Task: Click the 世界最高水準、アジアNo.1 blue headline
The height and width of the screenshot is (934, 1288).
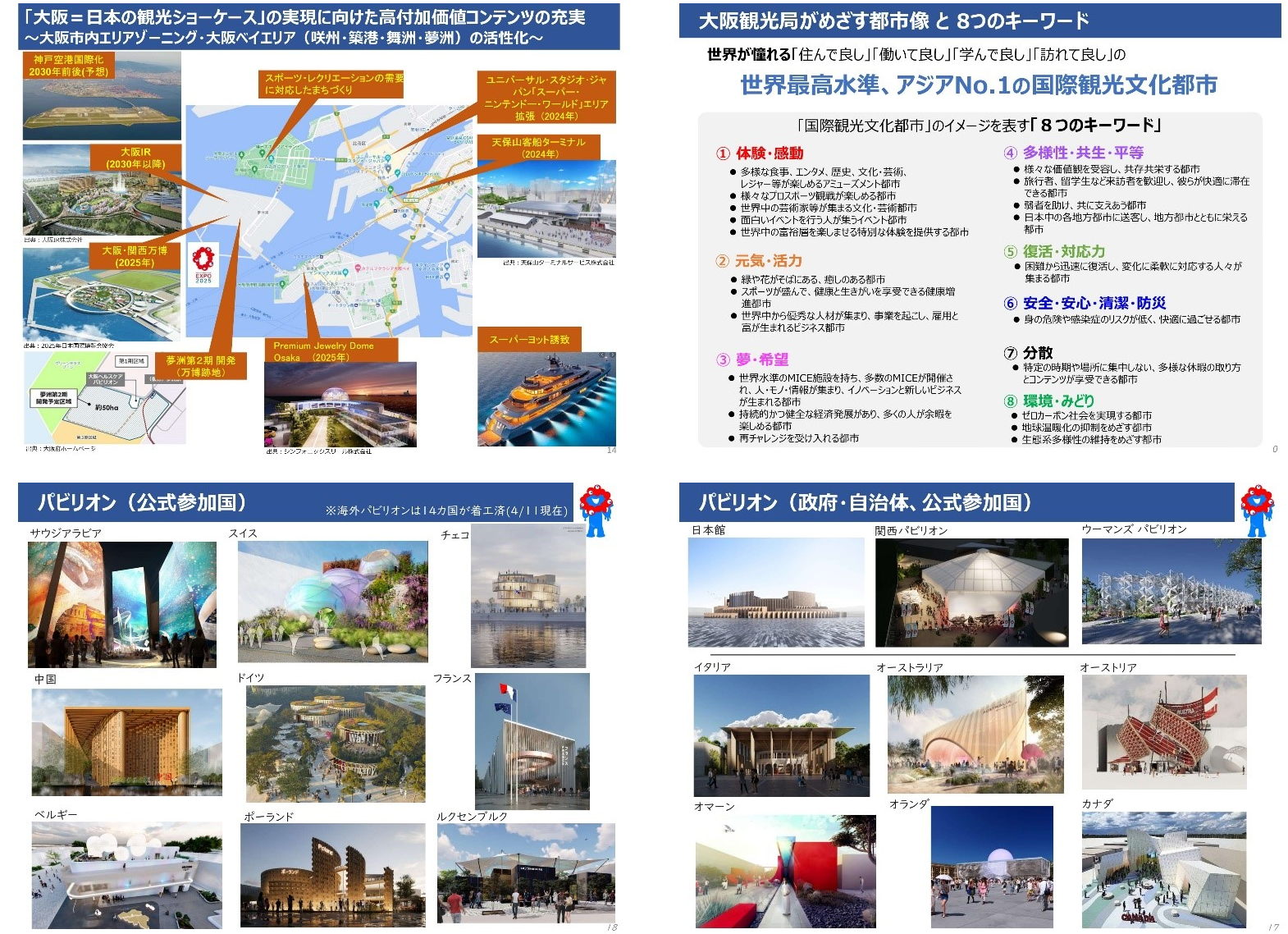Action: click(x=978, y=85)
